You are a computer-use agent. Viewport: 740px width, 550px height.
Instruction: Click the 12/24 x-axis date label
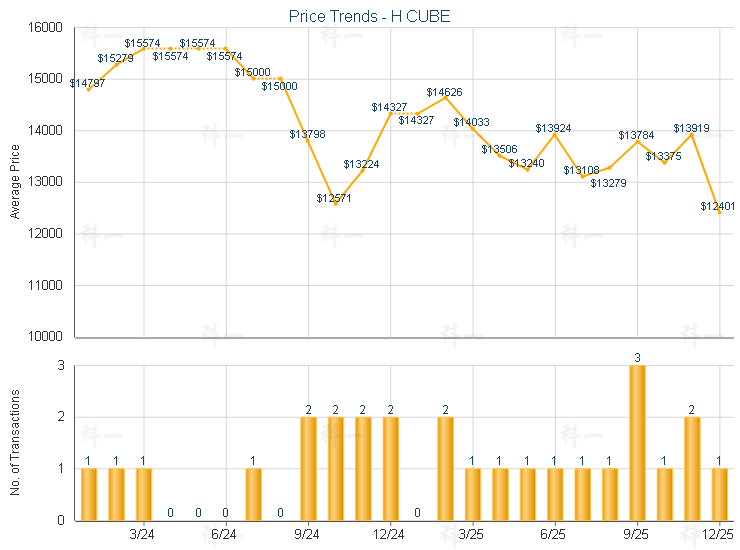tap(390, 535)
